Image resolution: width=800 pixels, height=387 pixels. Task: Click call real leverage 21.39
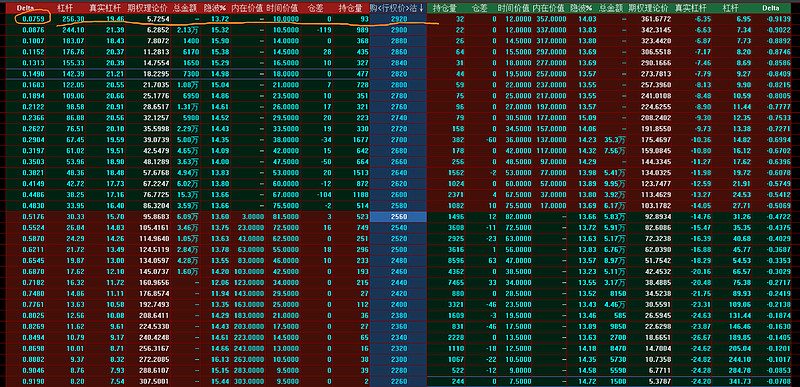[115, 30]
